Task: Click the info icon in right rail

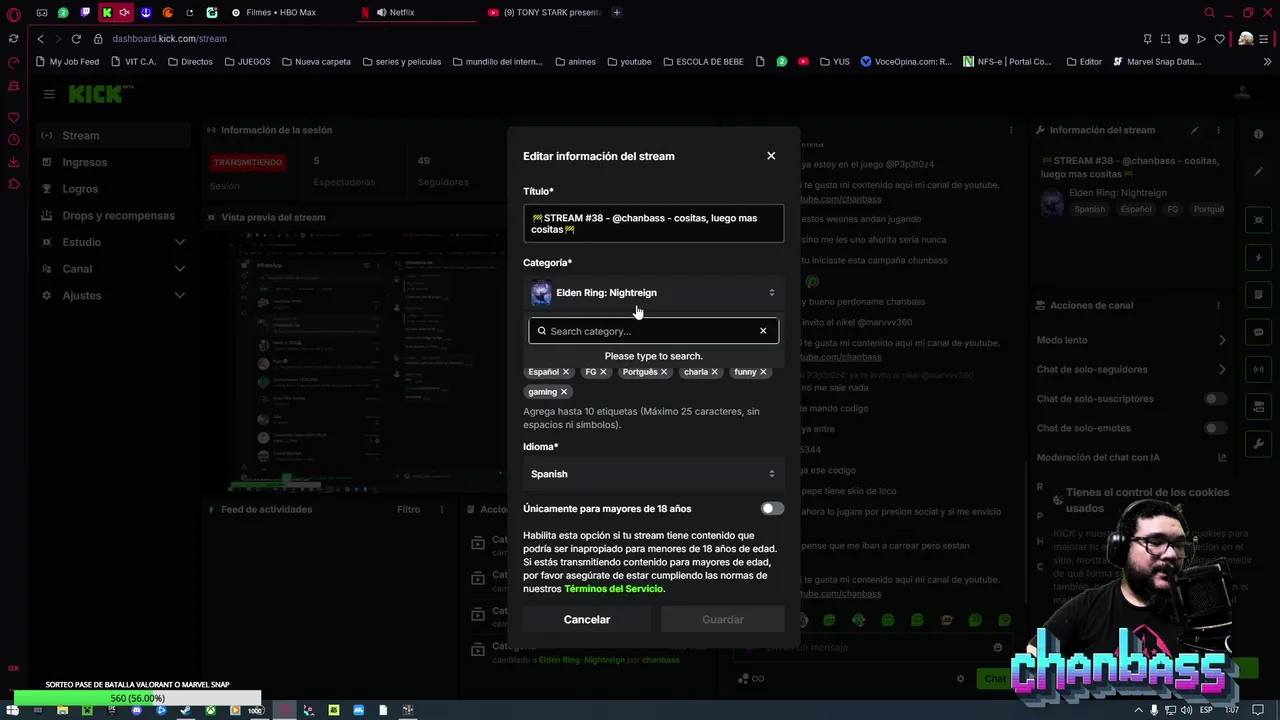Action: click(1259, 134)
